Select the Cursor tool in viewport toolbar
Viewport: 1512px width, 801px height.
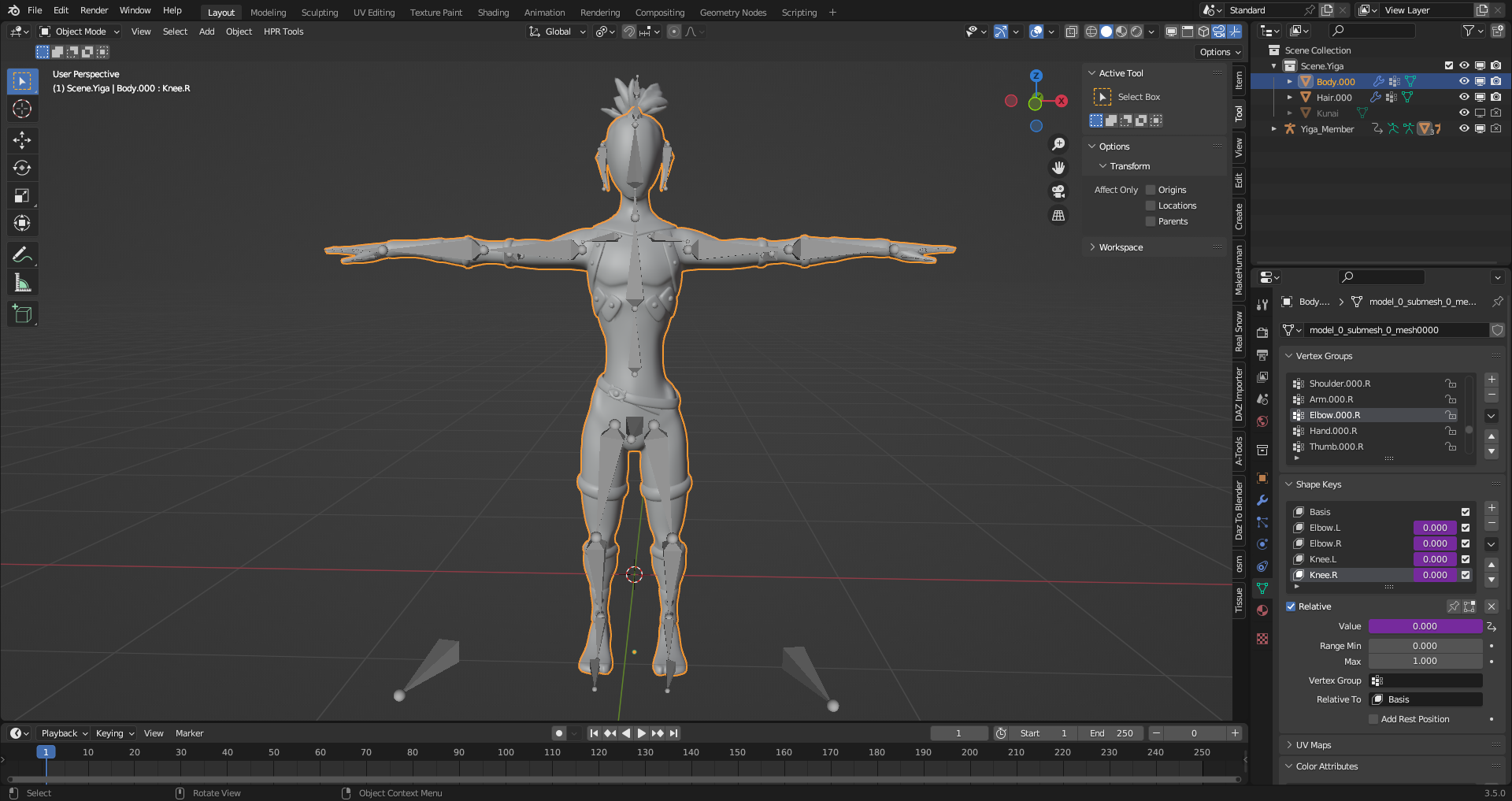click(x=22, y=109)
